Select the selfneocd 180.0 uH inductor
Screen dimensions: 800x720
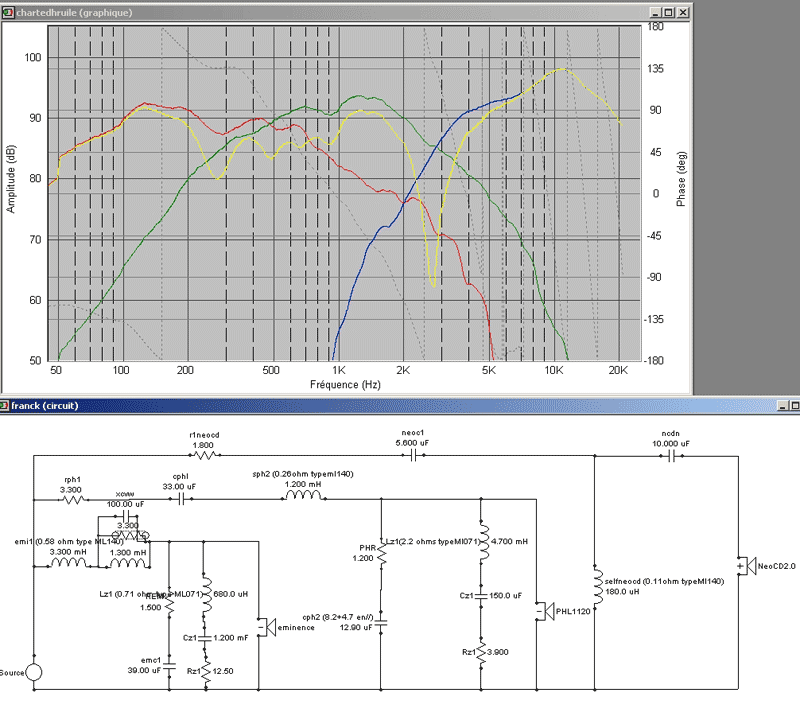click(x=597, y=587)
